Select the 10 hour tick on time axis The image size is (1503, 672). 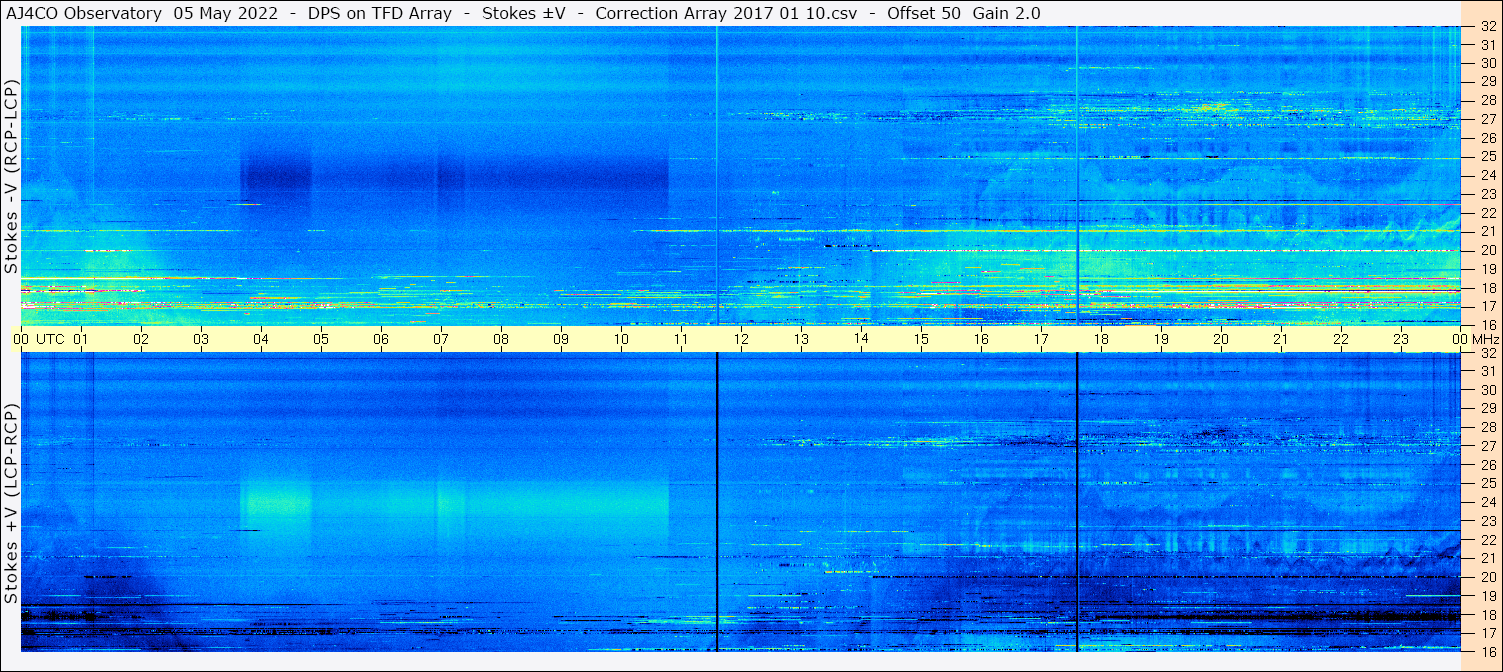[x=621, y=339]
